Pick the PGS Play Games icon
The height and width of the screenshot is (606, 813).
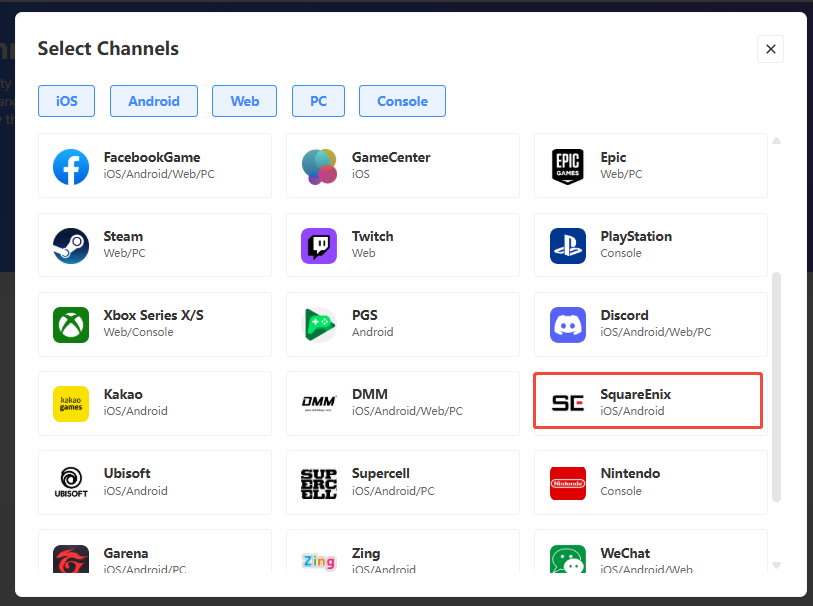(319, 325)
